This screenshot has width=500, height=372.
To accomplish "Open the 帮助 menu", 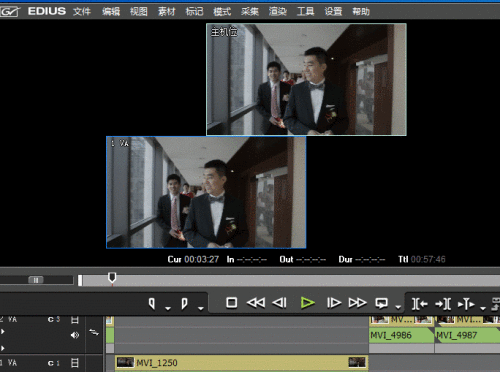I will (361, 12).
